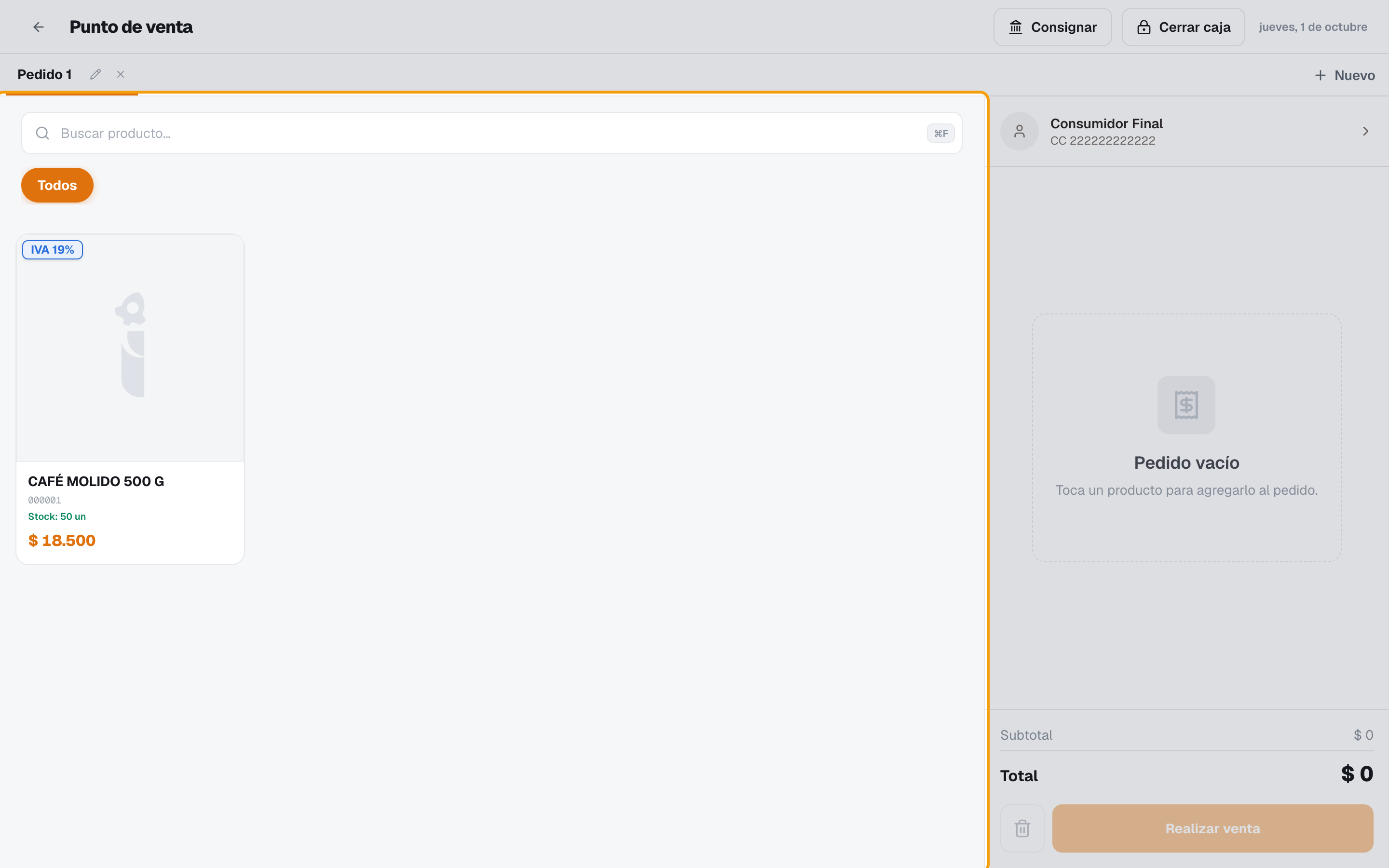Viewport: 1389px width, 868px height.
Task: Select the Todos category filter
Action: pyautogui.click(x=57, y=186)
